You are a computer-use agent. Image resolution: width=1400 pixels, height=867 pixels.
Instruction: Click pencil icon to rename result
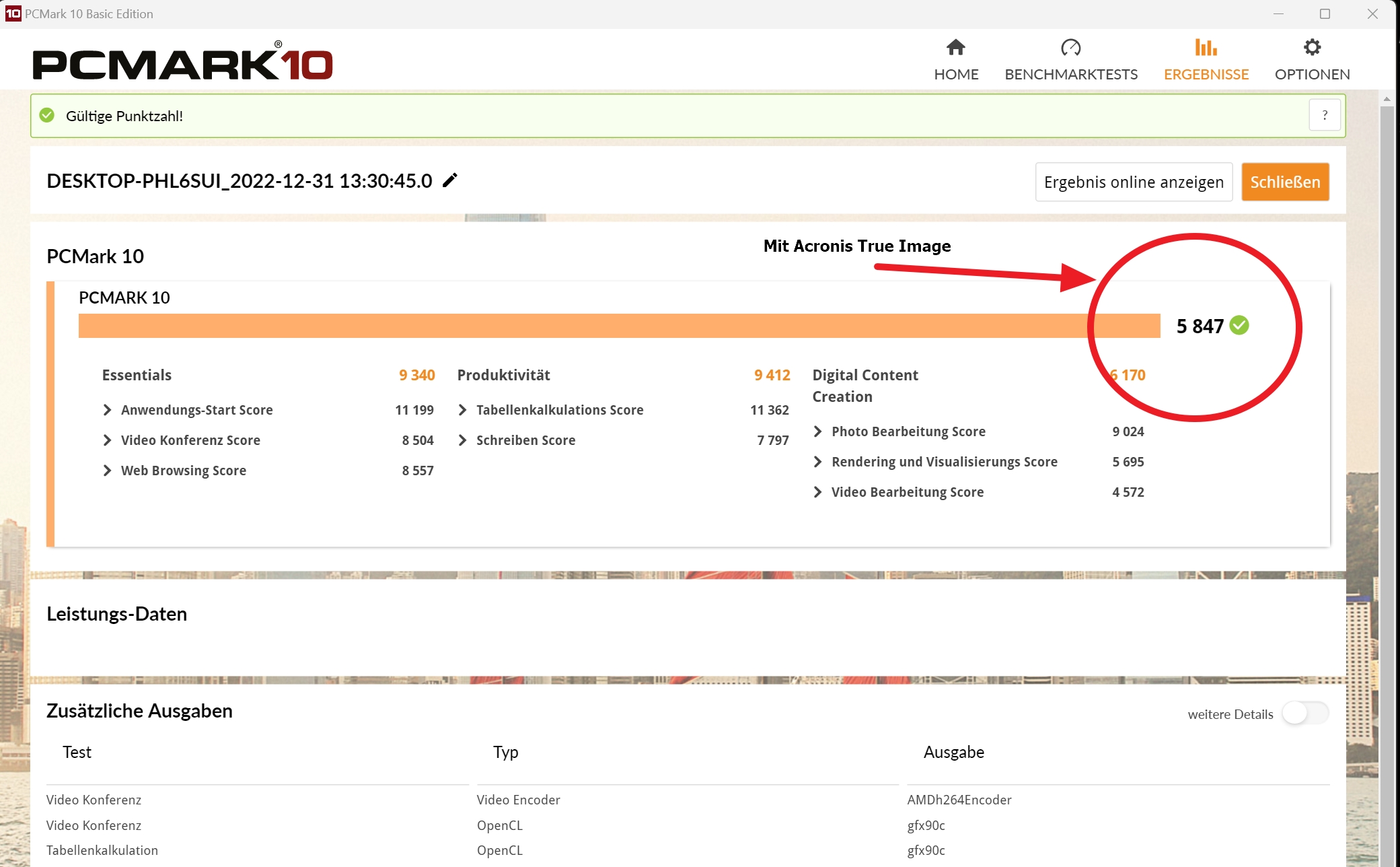(x=450, y=180)
